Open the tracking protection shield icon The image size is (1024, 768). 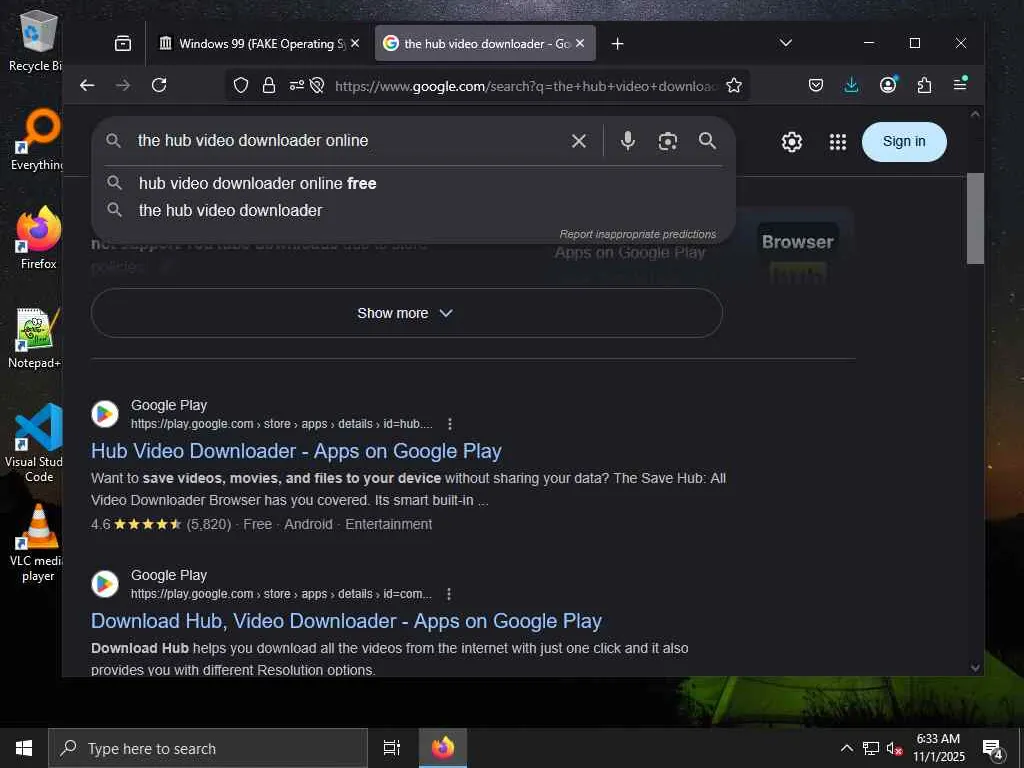pyautogui.click(x=241, y=86)
